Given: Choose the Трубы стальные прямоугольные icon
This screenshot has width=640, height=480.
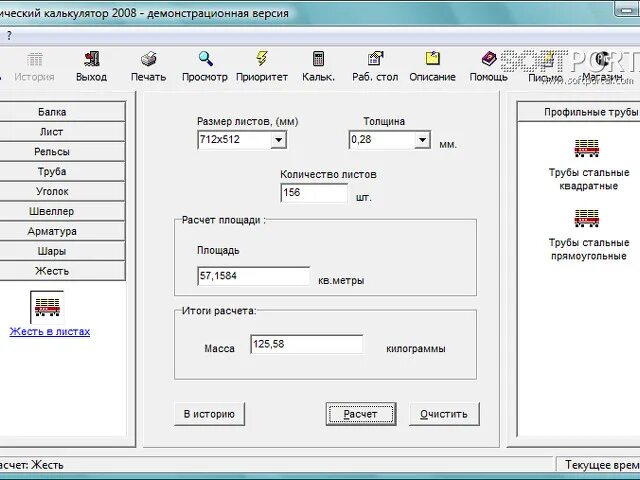Looking at the screenshot, I should point(587,218).
